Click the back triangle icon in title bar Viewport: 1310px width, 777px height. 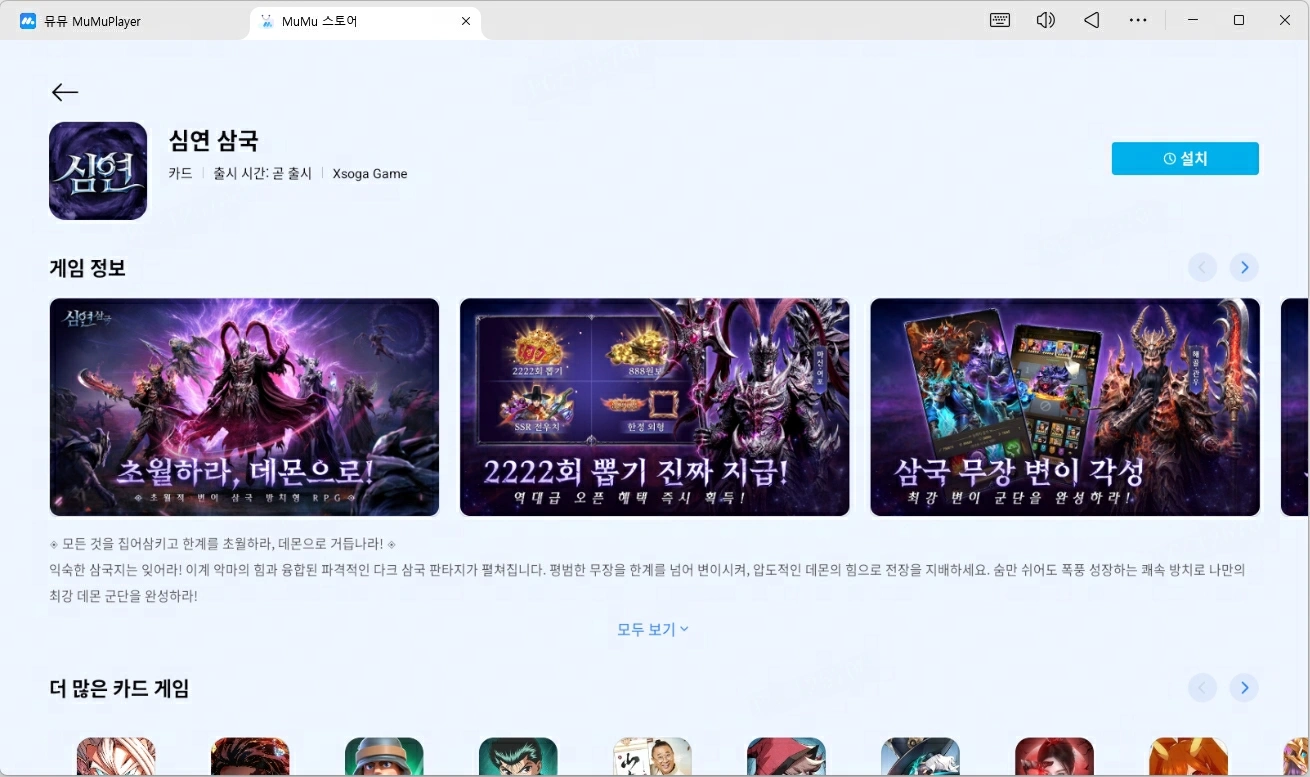pos(1092,20)
